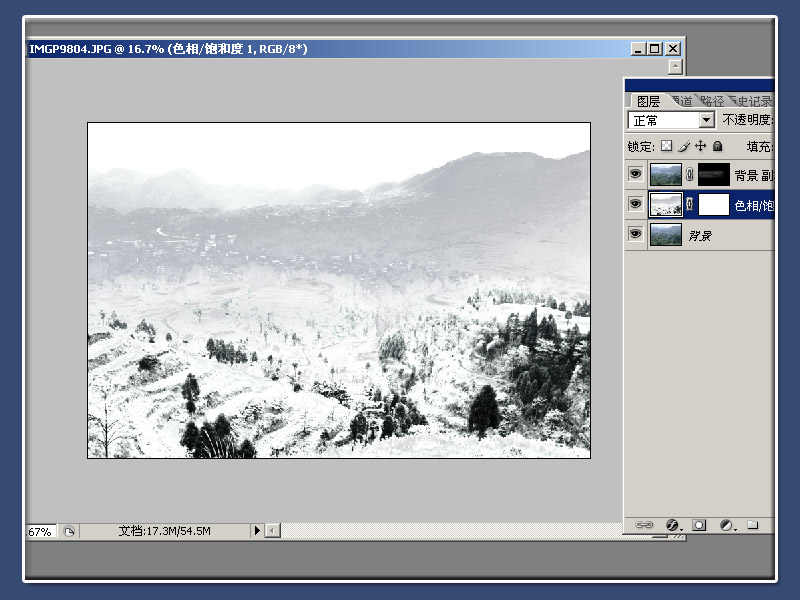Select the 背景 副本 layer name
This screenshot has width=800, height=600.
(754, 176)
